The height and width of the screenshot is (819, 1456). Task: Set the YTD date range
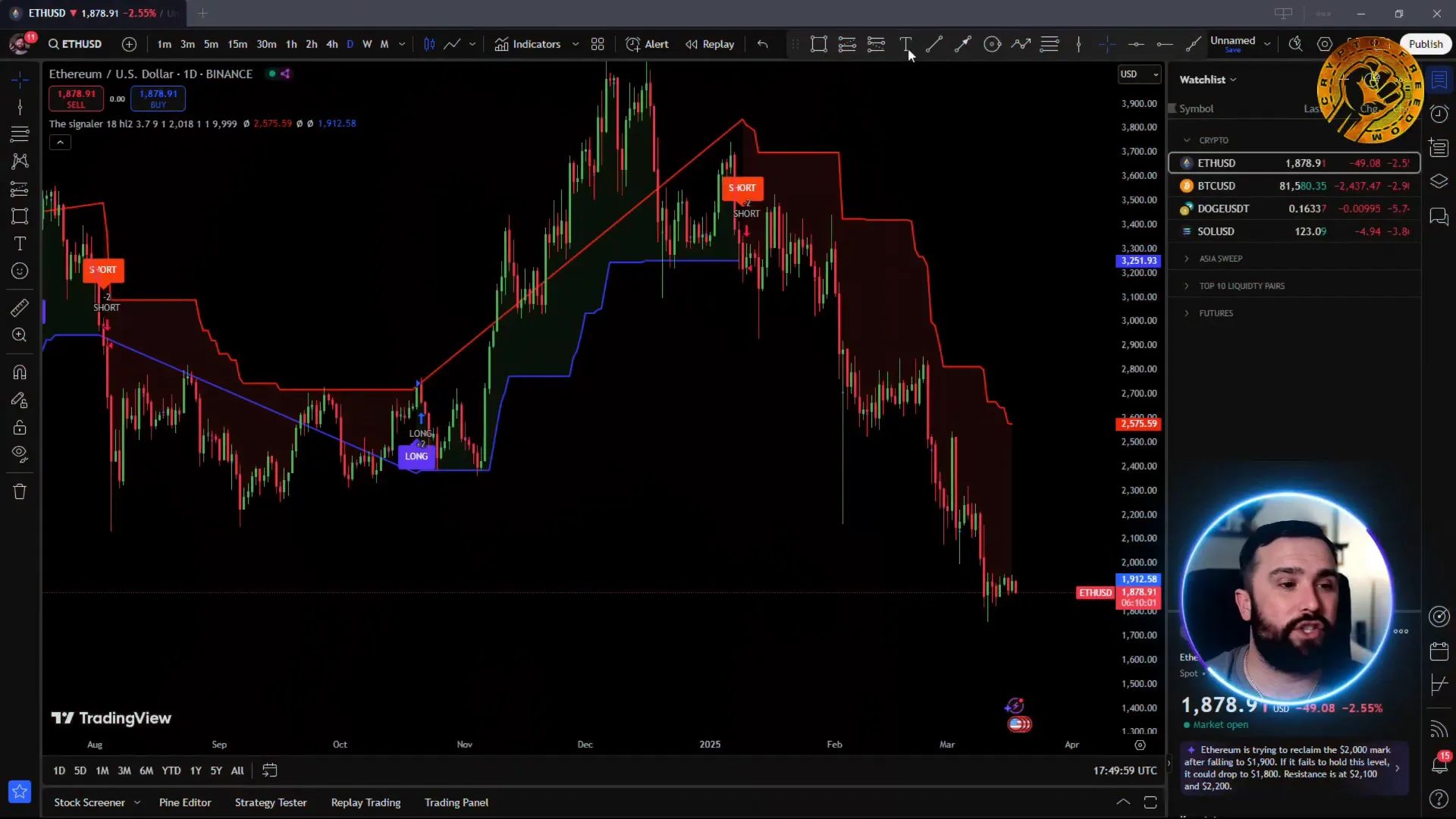(x=171, y=770)
